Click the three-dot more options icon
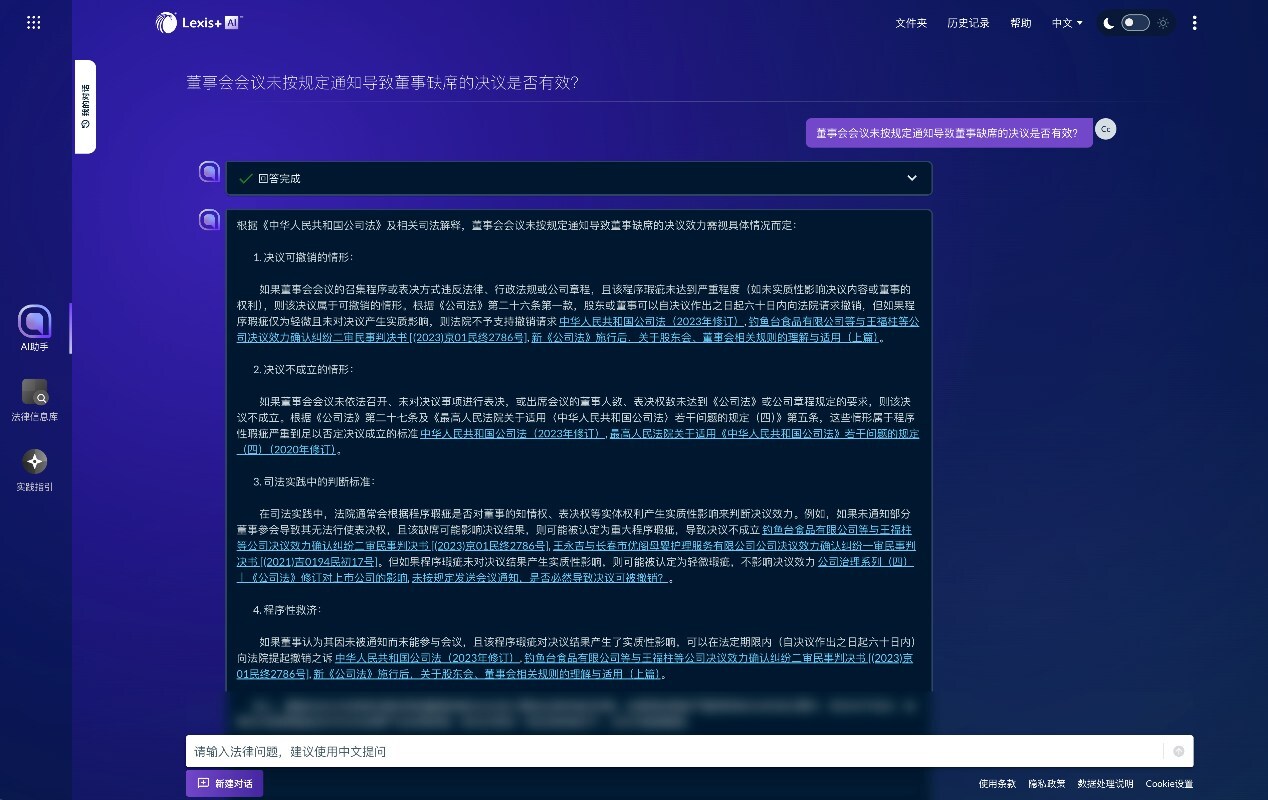The width and height of the screenshot is (1268, 800). 1194,22
